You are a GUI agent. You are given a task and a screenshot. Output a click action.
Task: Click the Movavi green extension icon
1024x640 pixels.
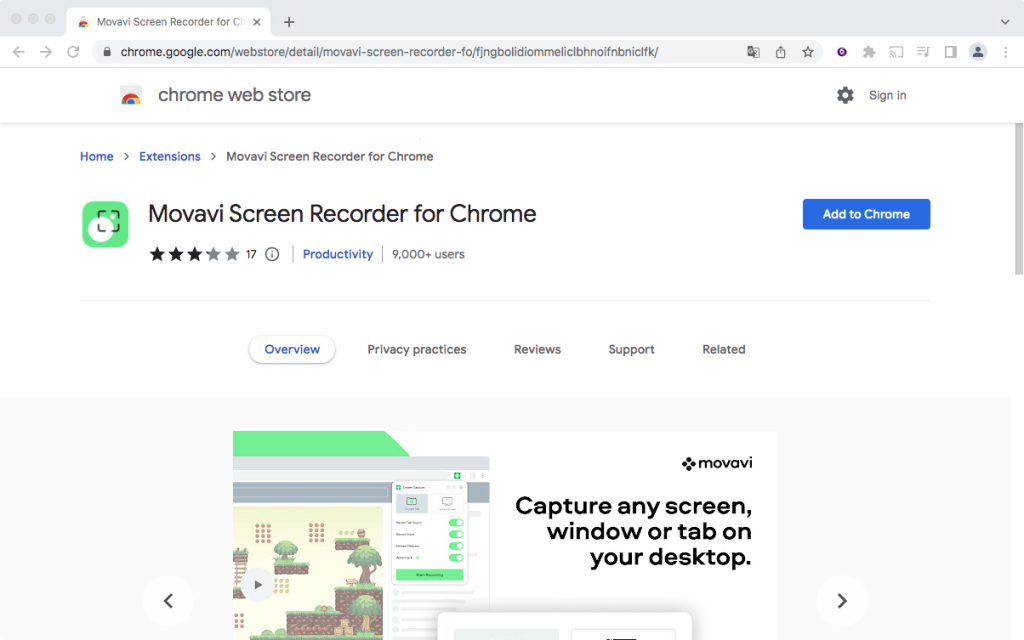pos(105,224)
